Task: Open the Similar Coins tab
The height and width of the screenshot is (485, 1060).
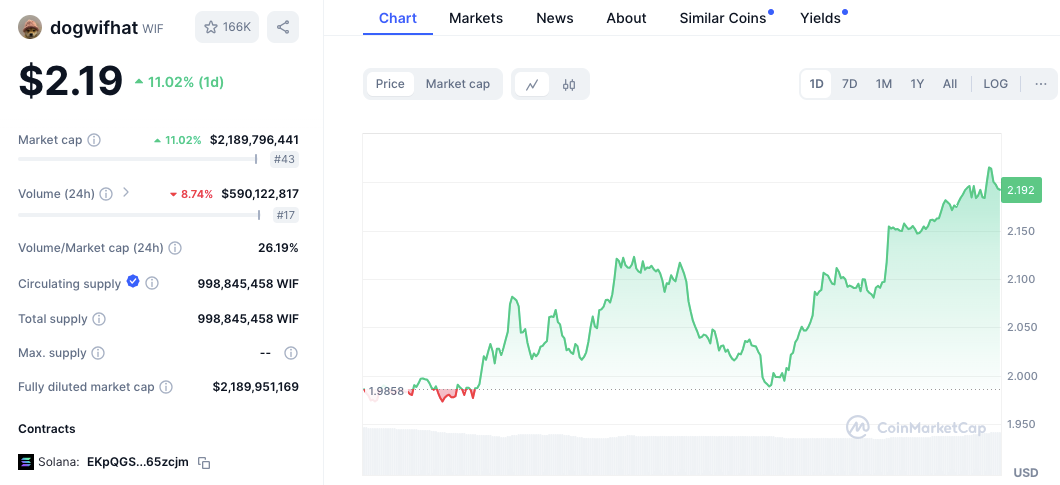Action: pos(723,18)
